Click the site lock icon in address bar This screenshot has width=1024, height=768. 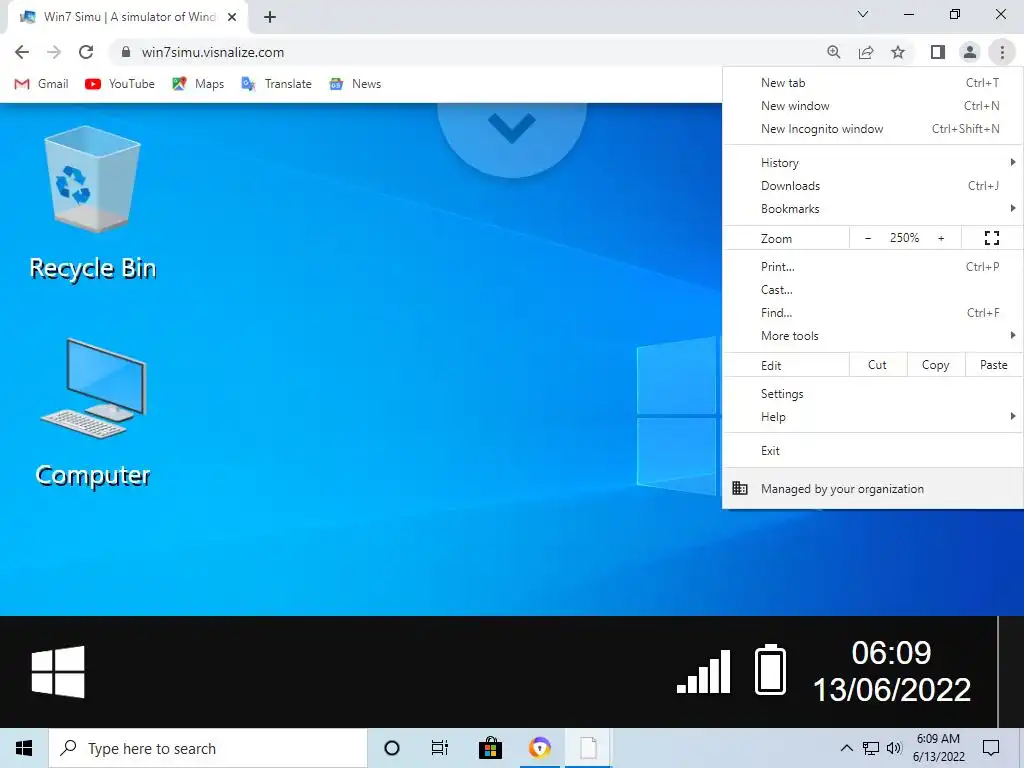(126, 52)
